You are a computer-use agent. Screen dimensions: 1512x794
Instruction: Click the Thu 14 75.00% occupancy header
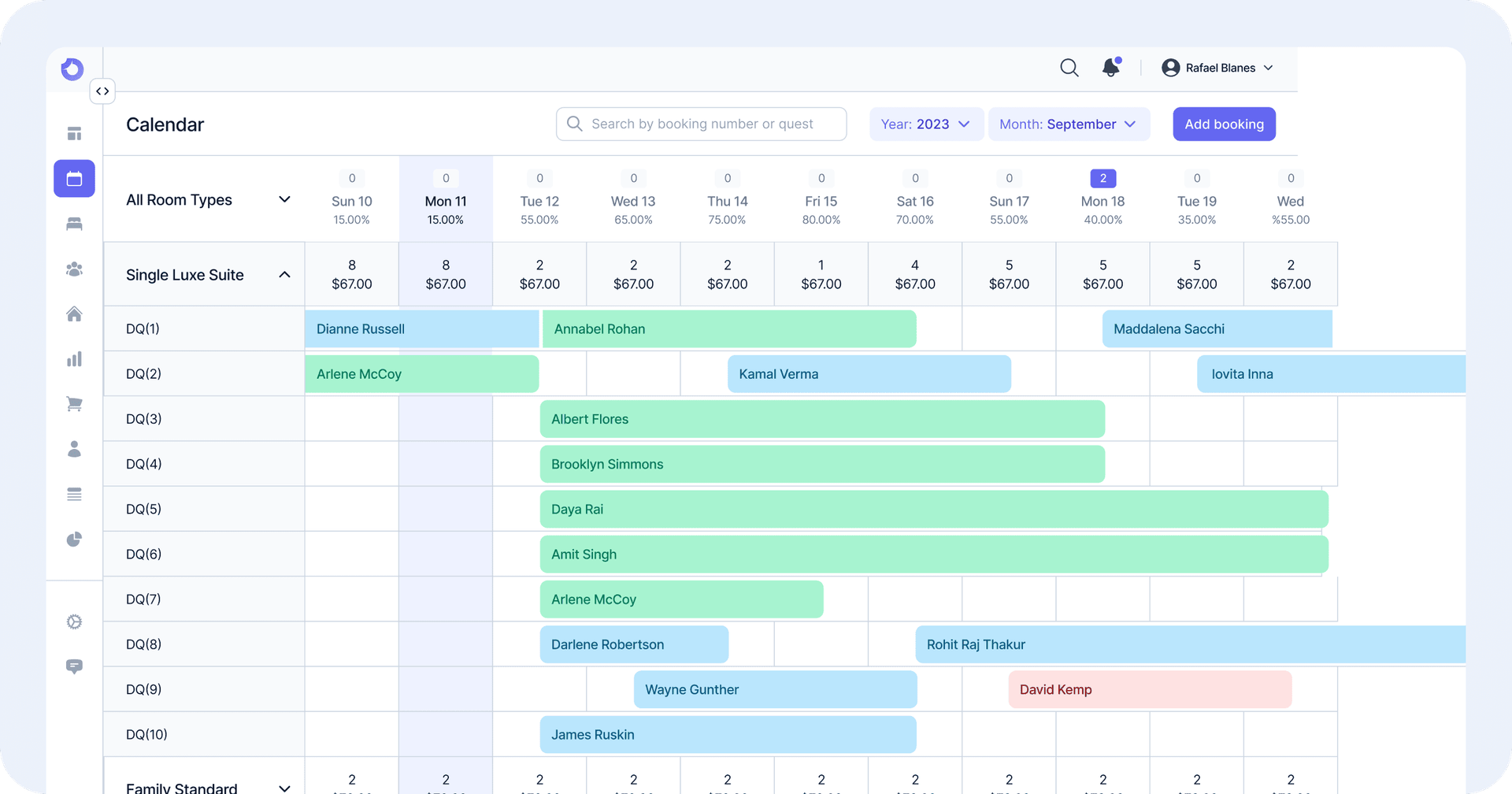point(727,199)
